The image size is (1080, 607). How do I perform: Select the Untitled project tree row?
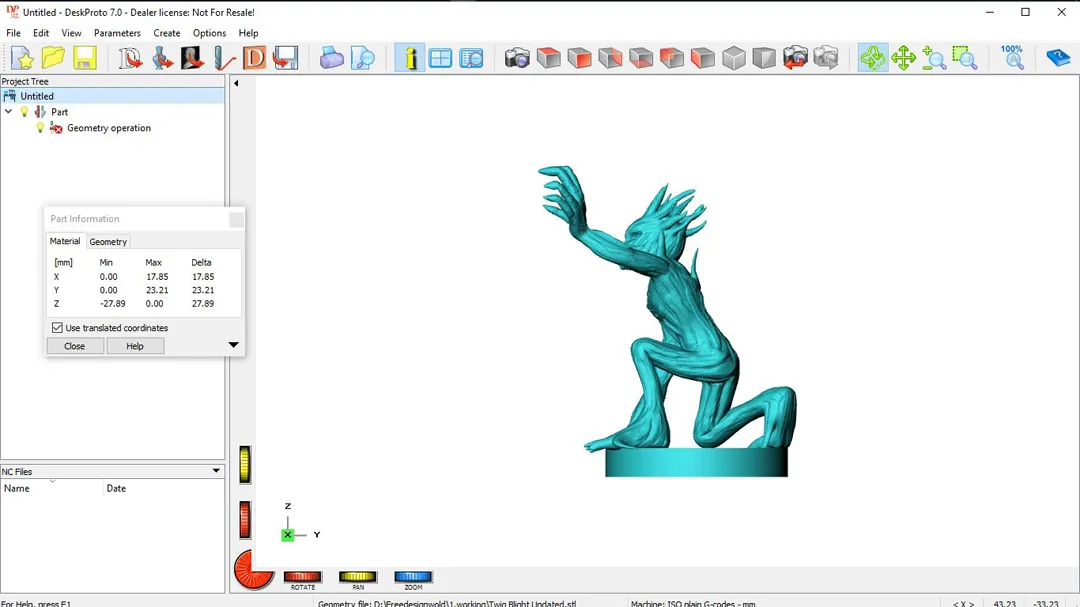click(x=112, y=96)
